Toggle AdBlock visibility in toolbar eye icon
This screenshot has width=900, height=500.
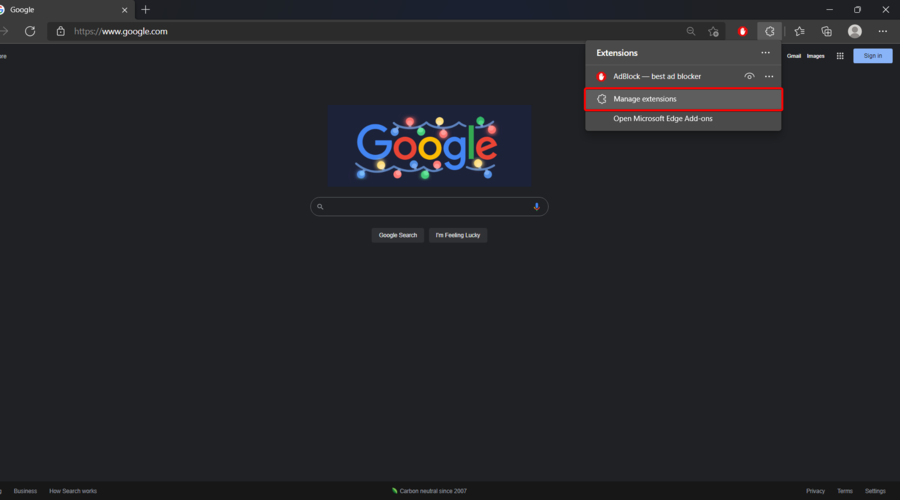tap(749, 76)
